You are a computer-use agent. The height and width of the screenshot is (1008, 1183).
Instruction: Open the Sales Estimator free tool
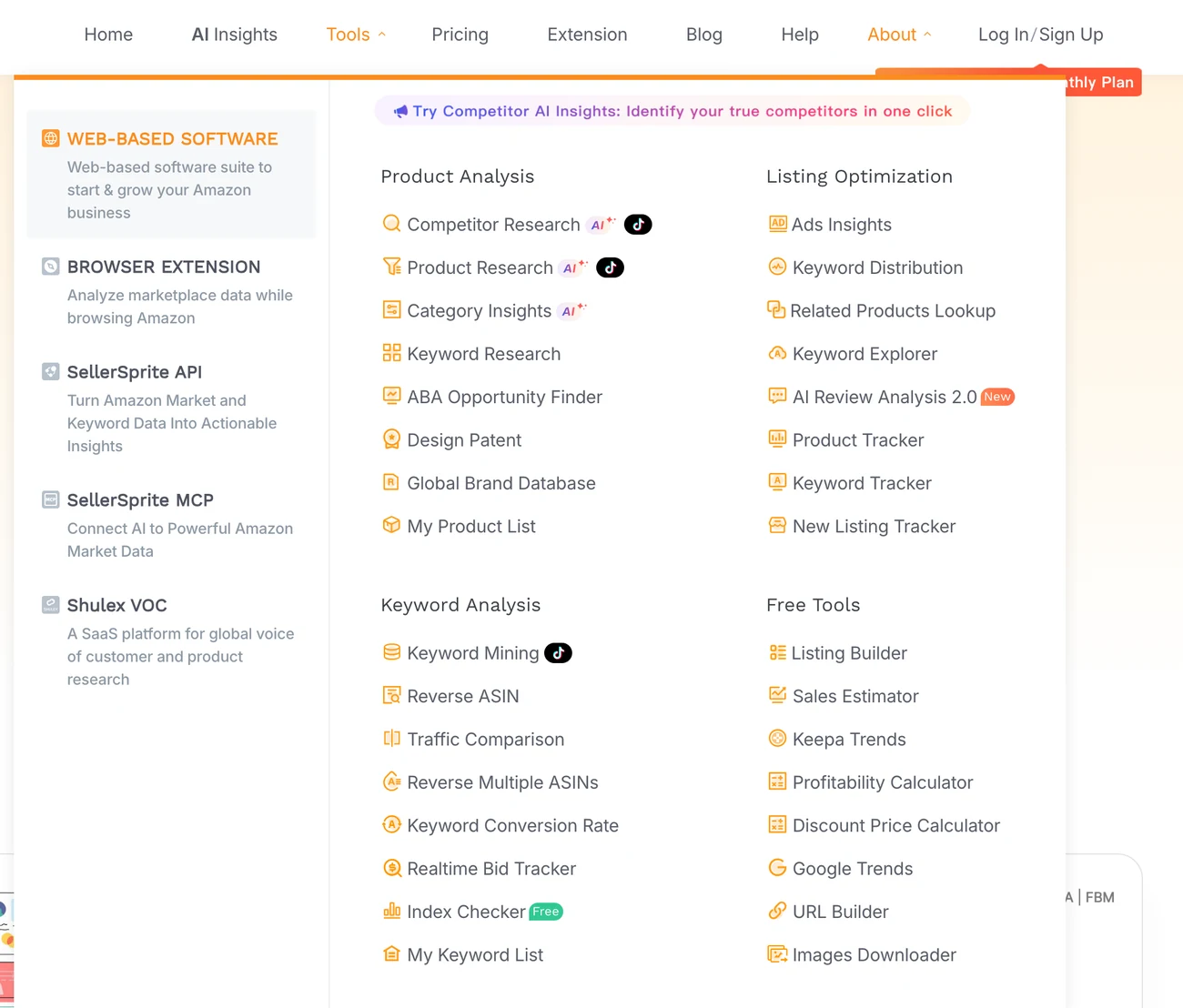(855, 696)
